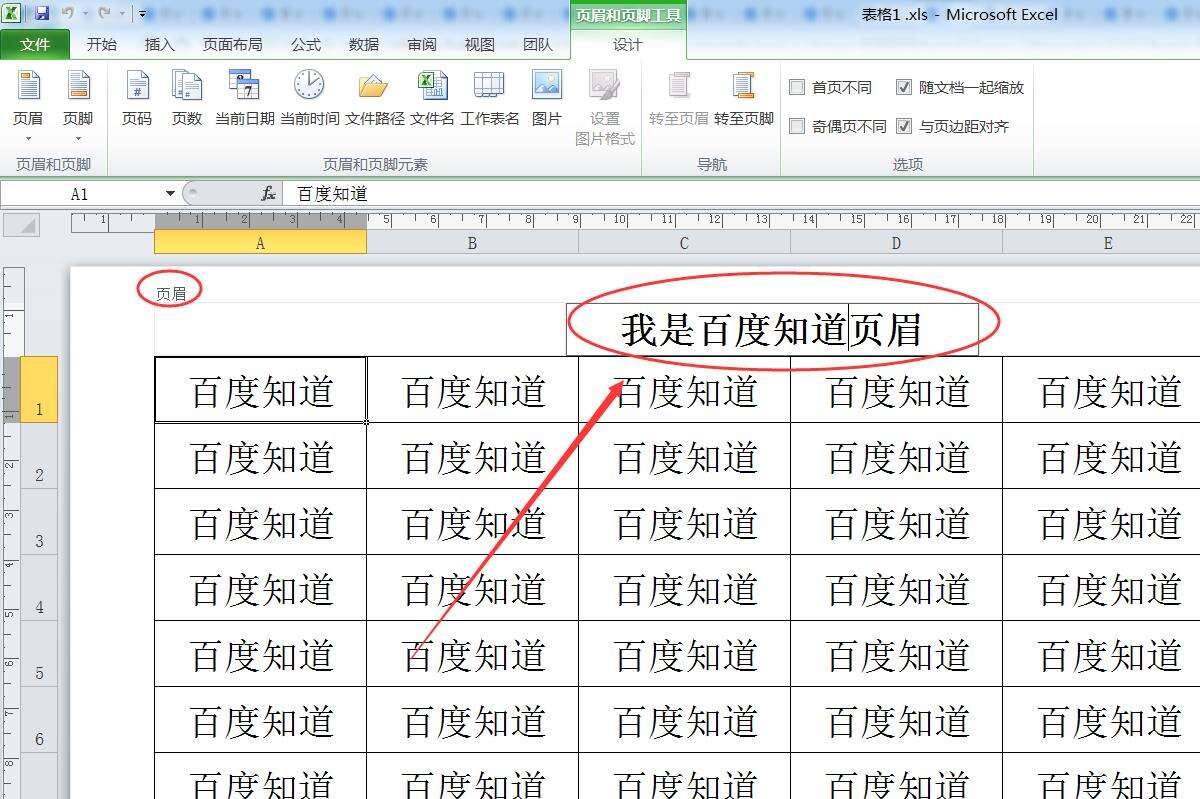This screenshot has height=799, width=1200.
Task: Insert file path 文件路径
Action: pos(374,98)
